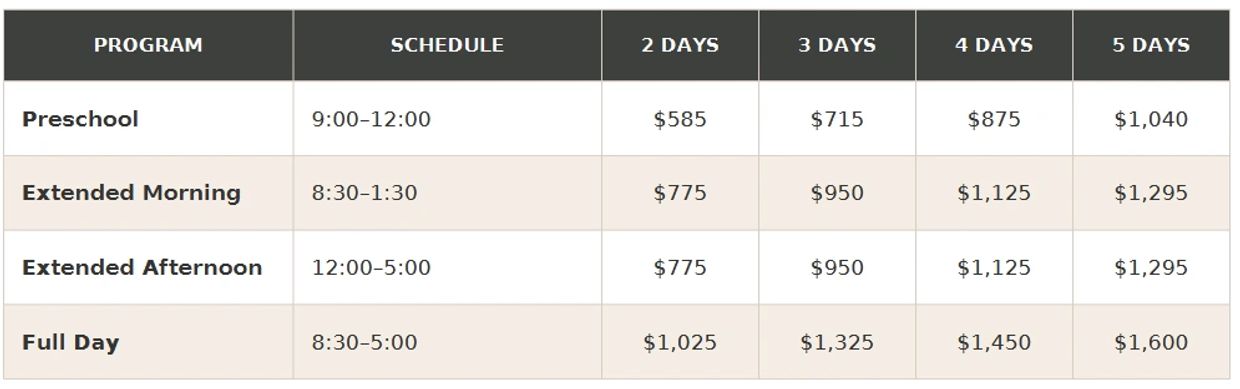The width and height of the screenshot is (1240, 389).
Task: Select the 3 DAYS column header
Action: 837,45
